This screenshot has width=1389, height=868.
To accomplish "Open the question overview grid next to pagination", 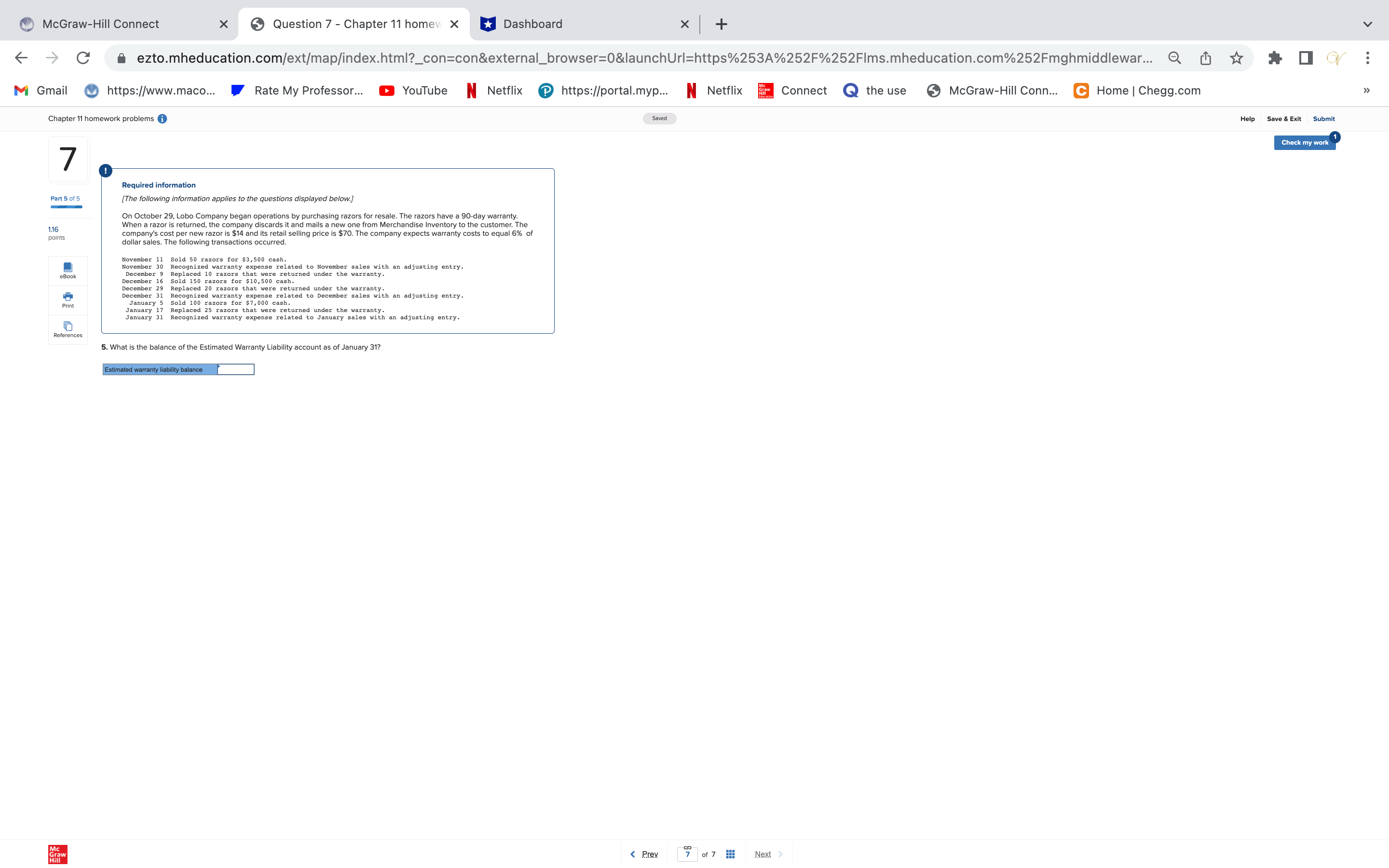I will tap(730, 854).
